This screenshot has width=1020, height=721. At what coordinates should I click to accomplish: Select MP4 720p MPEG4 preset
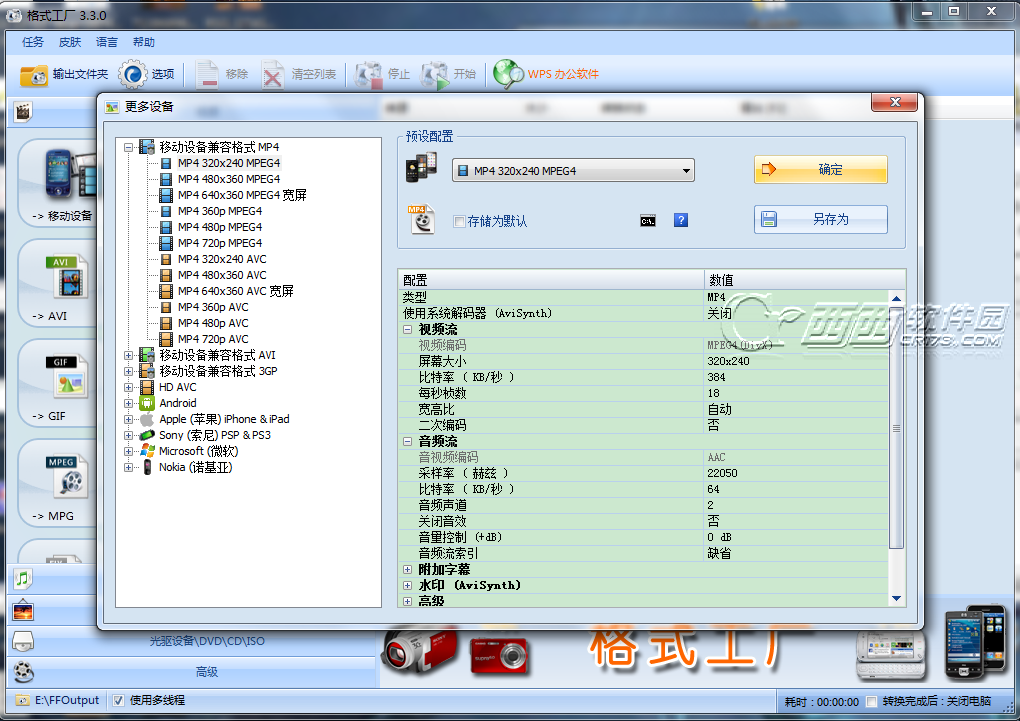pyautogui.click(x=220, y=243)
